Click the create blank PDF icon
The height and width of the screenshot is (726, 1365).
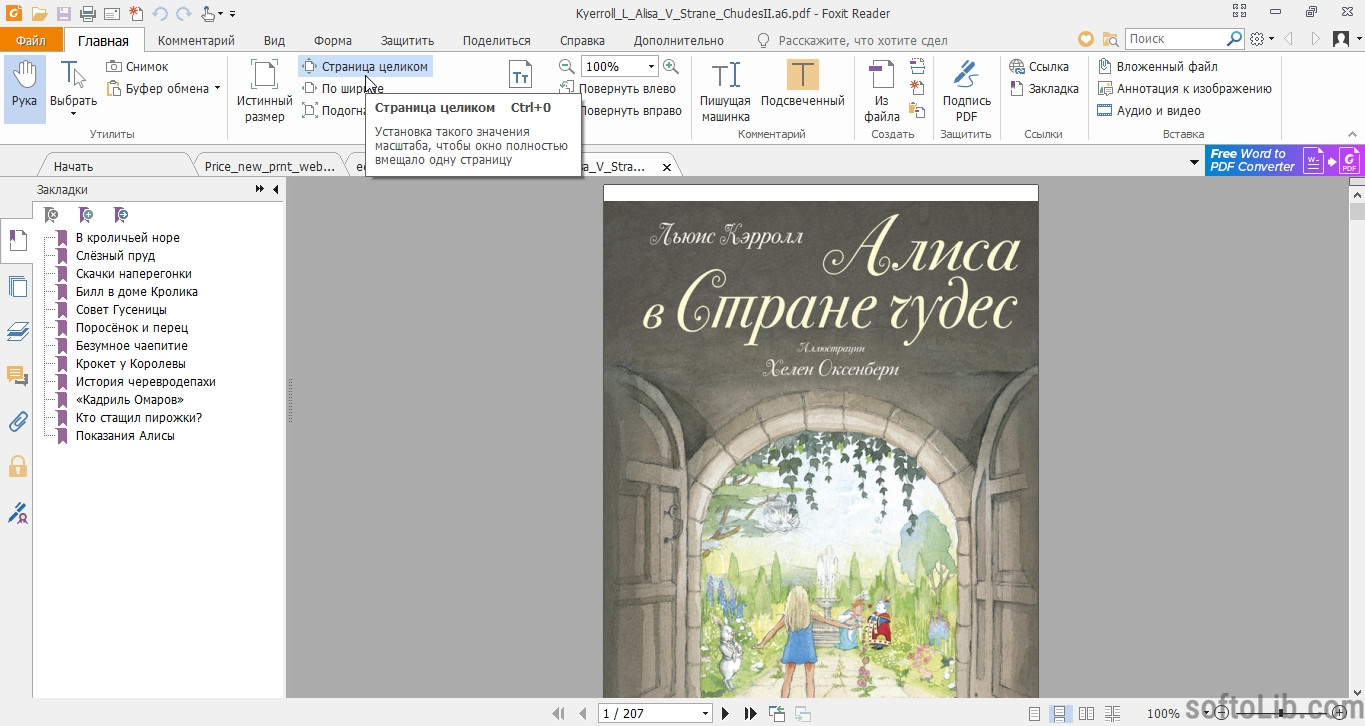coord(917,88)
